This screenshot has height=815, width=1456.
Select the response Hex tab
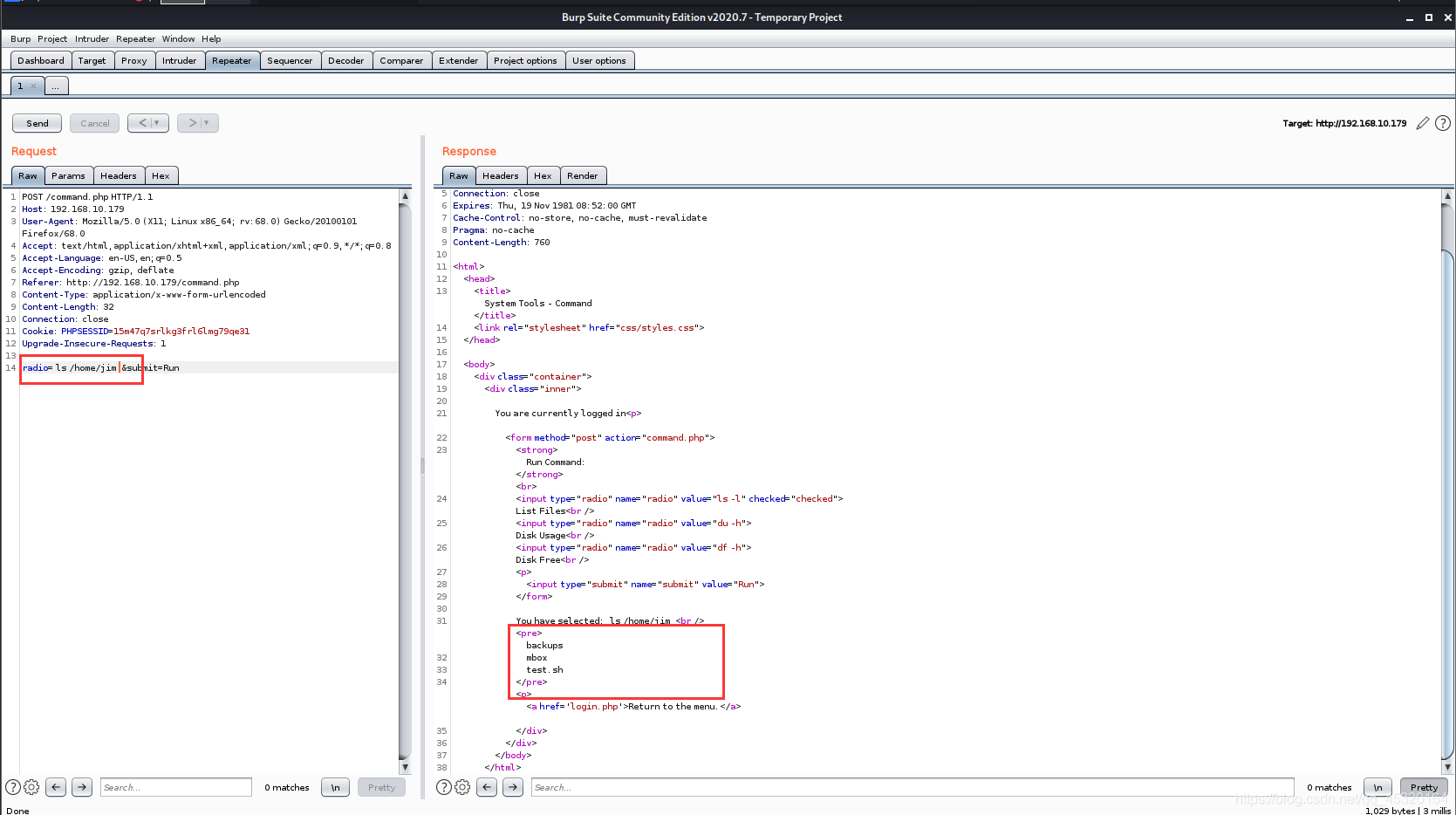pos(543,175)
